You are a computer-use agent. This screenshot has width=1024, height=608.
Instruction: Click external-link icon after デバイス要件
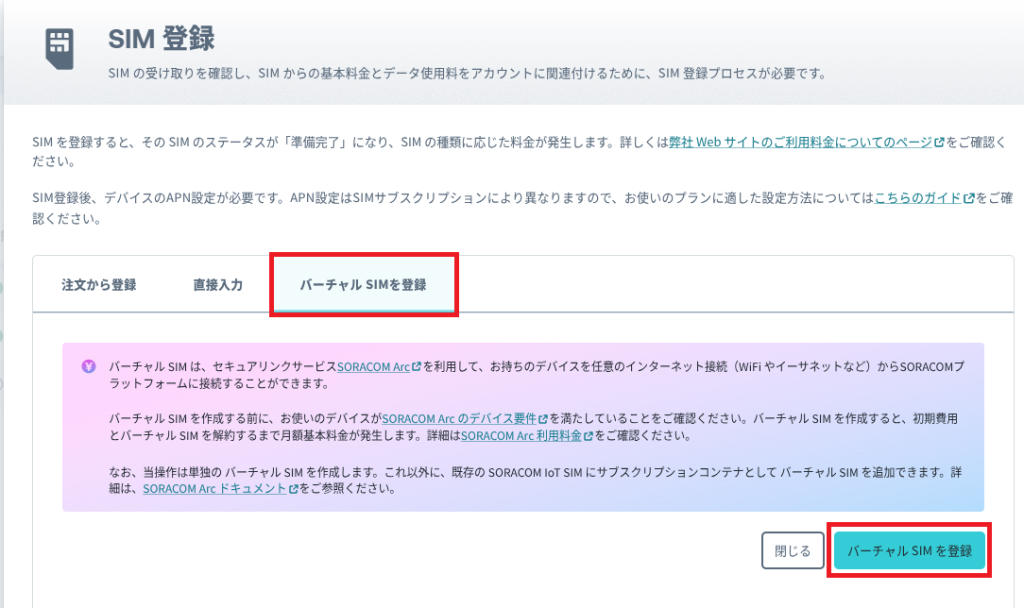543,416
